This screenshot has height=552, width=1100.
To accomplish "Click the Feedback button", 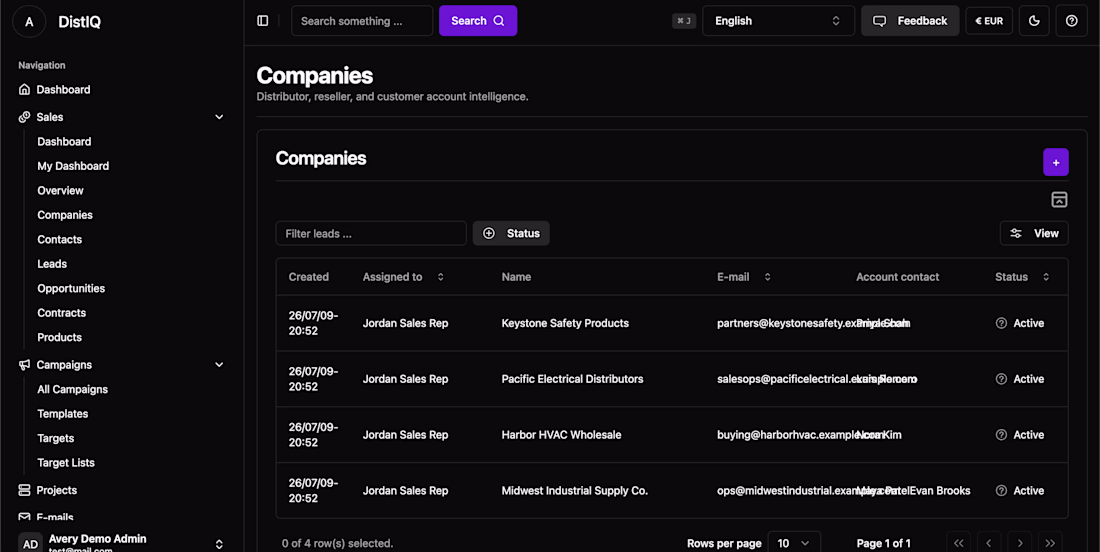I will [x=910, y=21].
